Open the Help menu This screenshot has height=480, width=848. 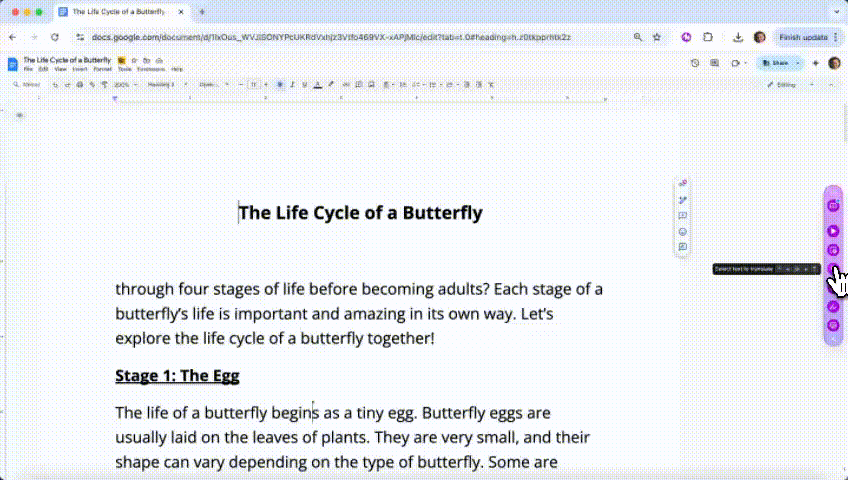tap(177, 69)
